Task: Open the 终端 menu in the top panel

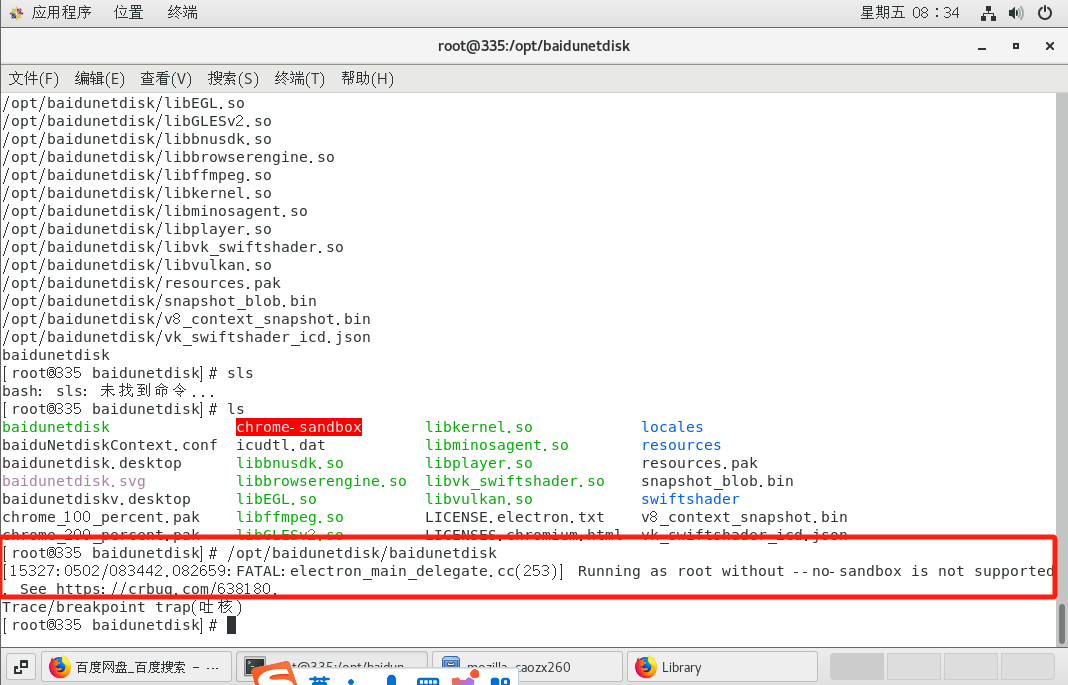Action: [183, 12]
